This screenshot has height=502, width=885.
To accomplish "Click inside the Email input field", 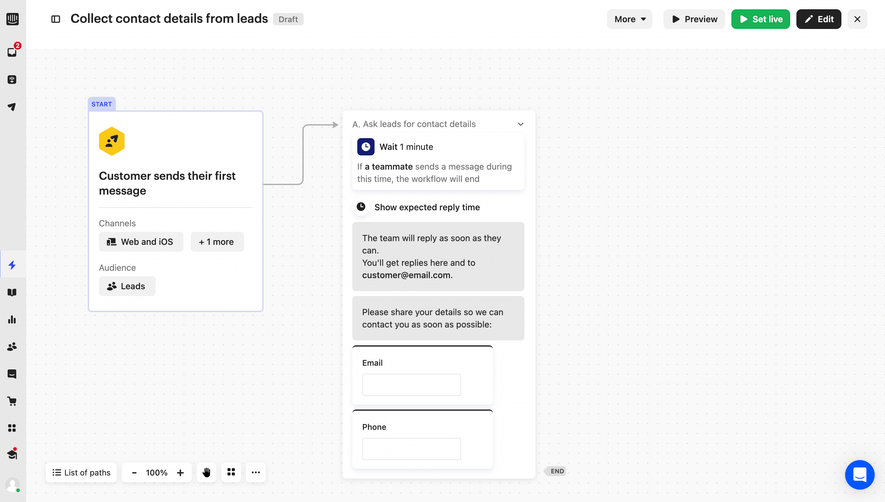I will coord(411,385).
